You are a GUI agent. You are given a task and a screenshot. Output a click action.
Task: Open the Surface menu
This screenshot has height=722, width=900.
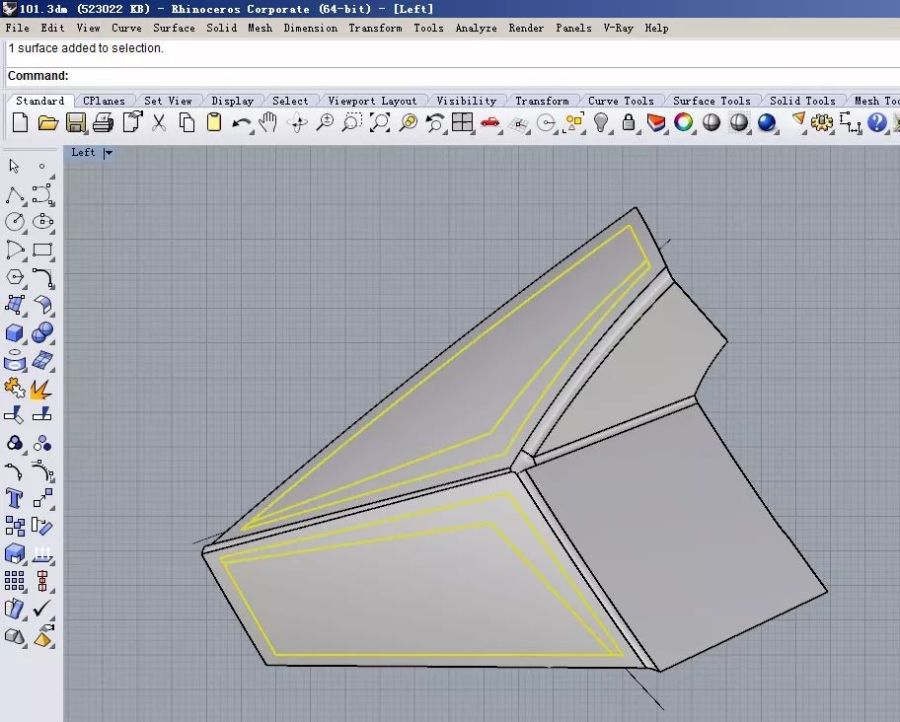[173, 28]
